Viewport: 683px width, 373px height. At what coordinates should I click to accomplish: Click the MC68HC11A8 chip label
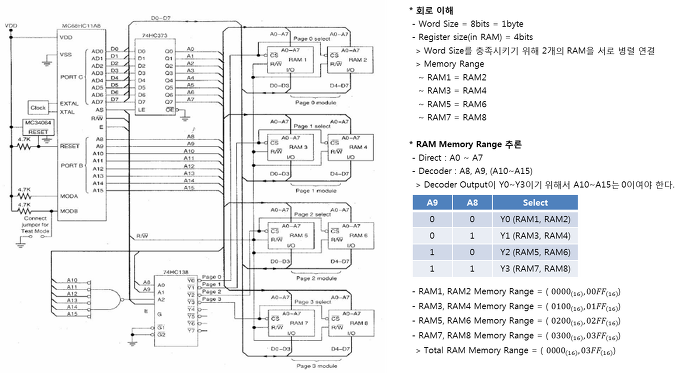pos(81,26)
